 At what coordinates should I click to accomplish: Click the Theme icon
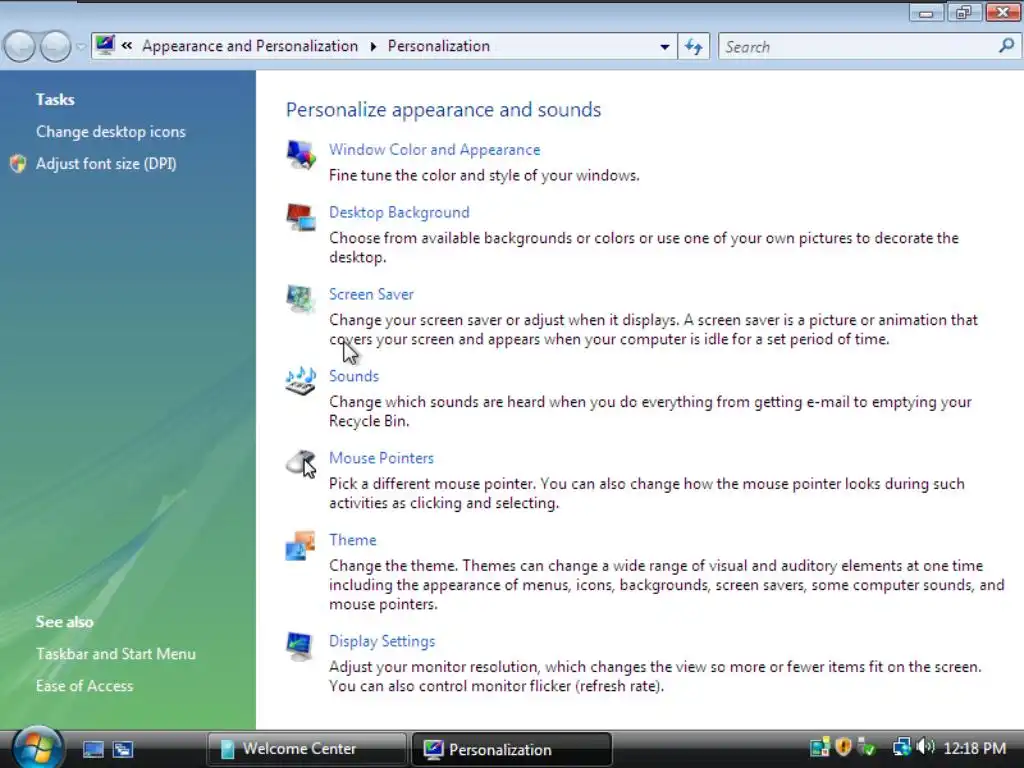300,545
